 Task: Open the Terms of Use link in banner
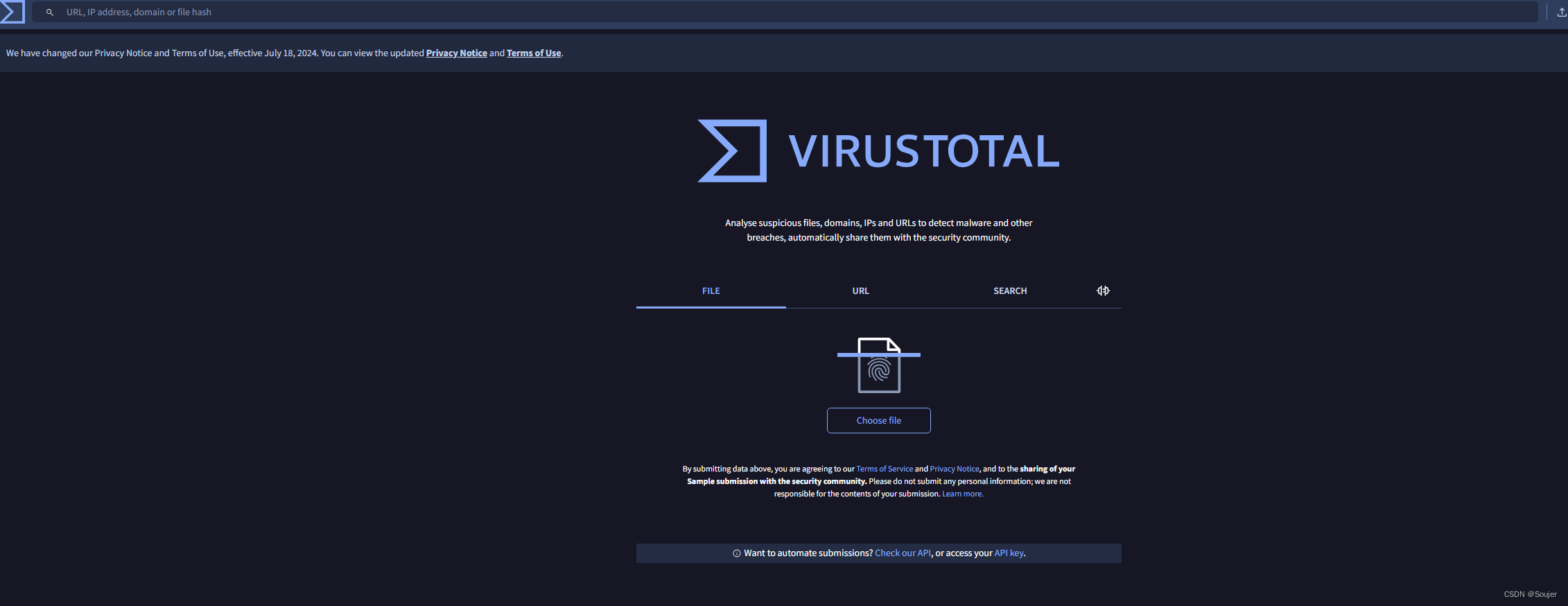(x=534, y=53)
